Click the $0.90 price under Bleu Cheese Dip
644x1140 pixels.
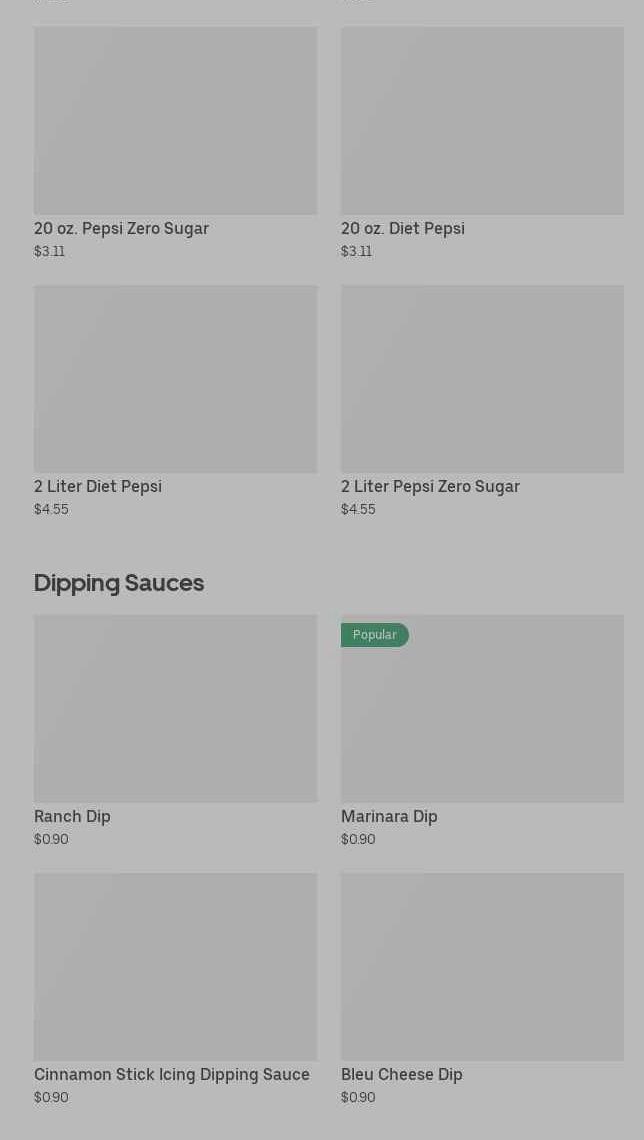(358, 1097)
